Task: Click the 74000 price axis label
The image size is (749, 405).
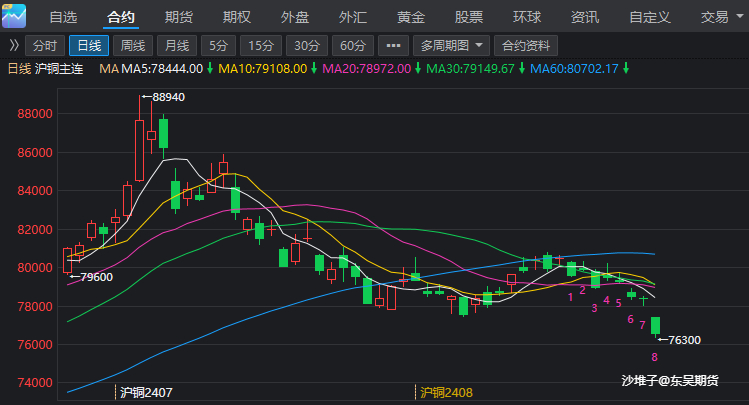Action: [x=35, y=383]
